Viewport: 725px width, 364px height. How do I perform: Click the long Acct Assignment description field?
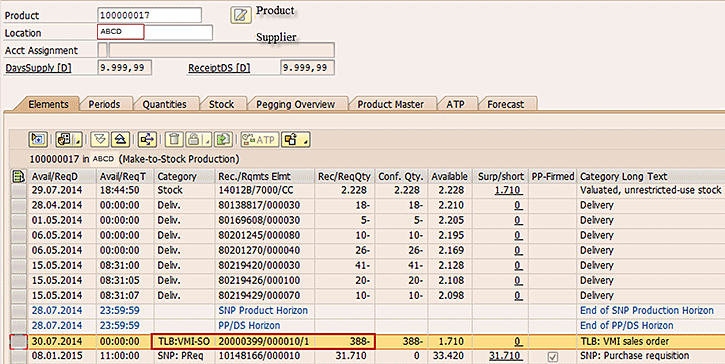[x=221, y=50]
